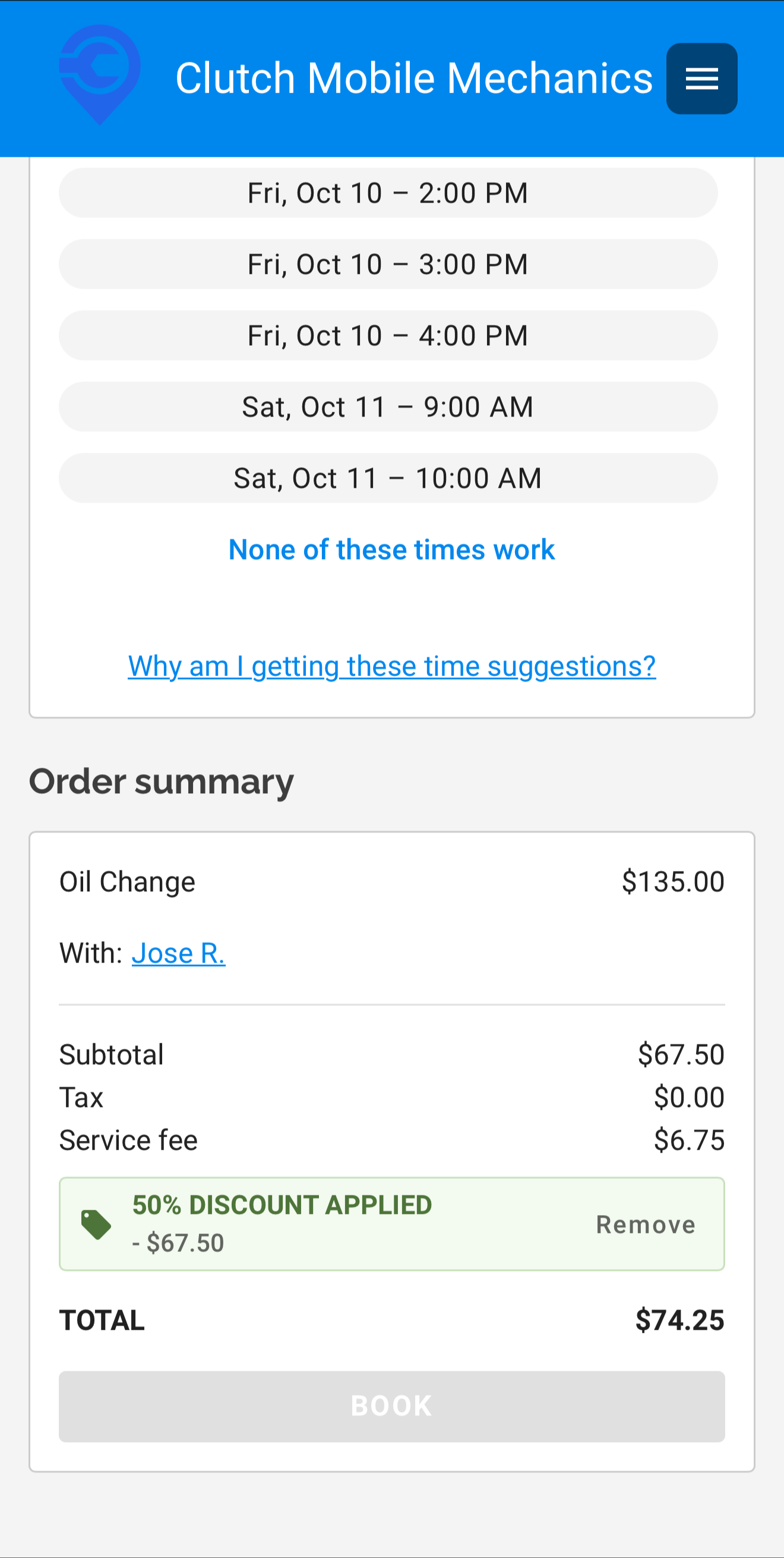This screenshot has height=1558, width=784.
Task: Open Why am I getting these time suggestions
Action: 391,667
